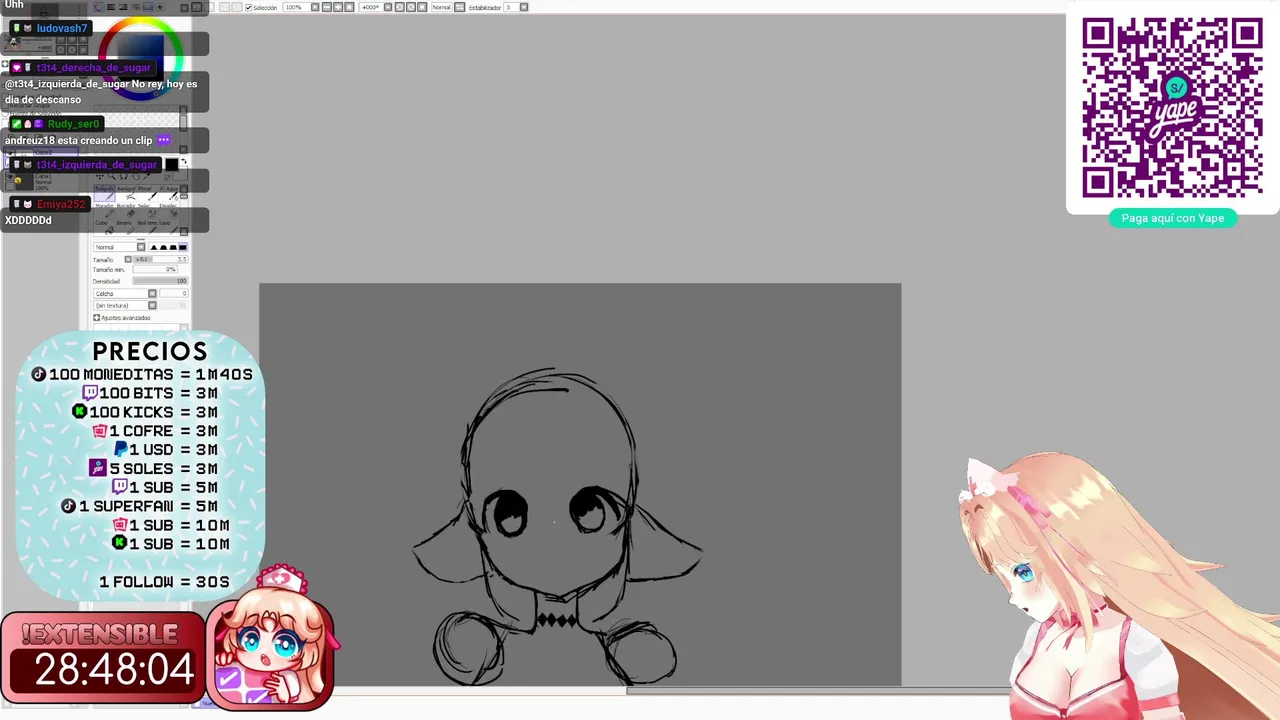Viewport: 1280px width, 720px height.
Task: Flip the canvas view horizontally
Action: [x=460, y=7]
